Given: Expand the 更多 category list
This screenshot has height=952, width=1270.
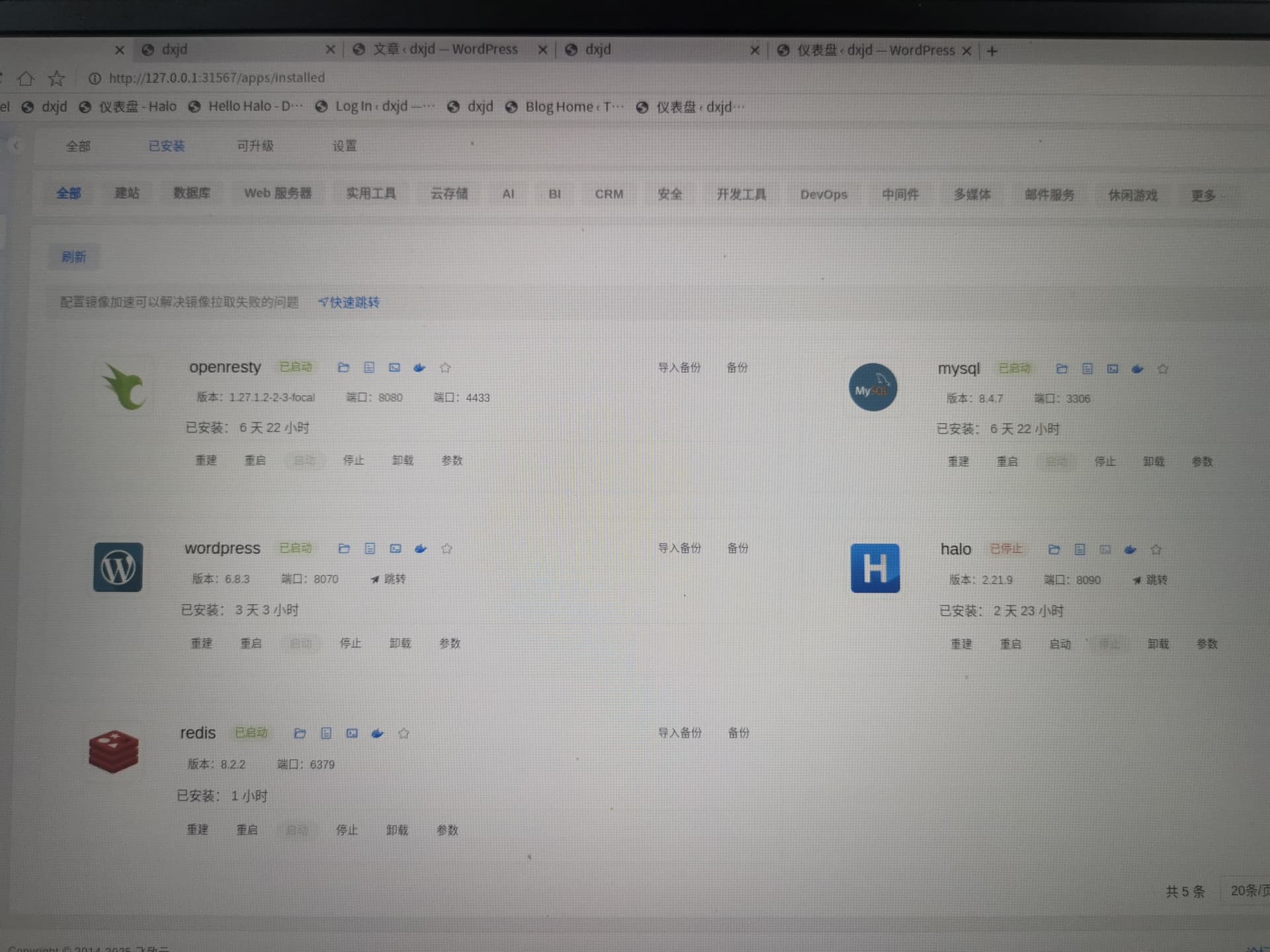Looking at the screenshot, I should pos(1204,196).
